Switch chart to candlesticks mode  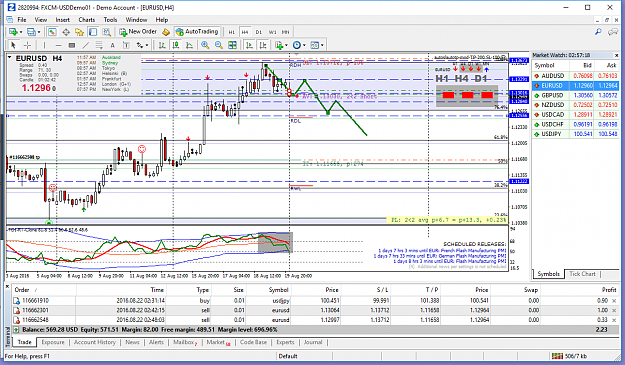(x=175, y=45)
